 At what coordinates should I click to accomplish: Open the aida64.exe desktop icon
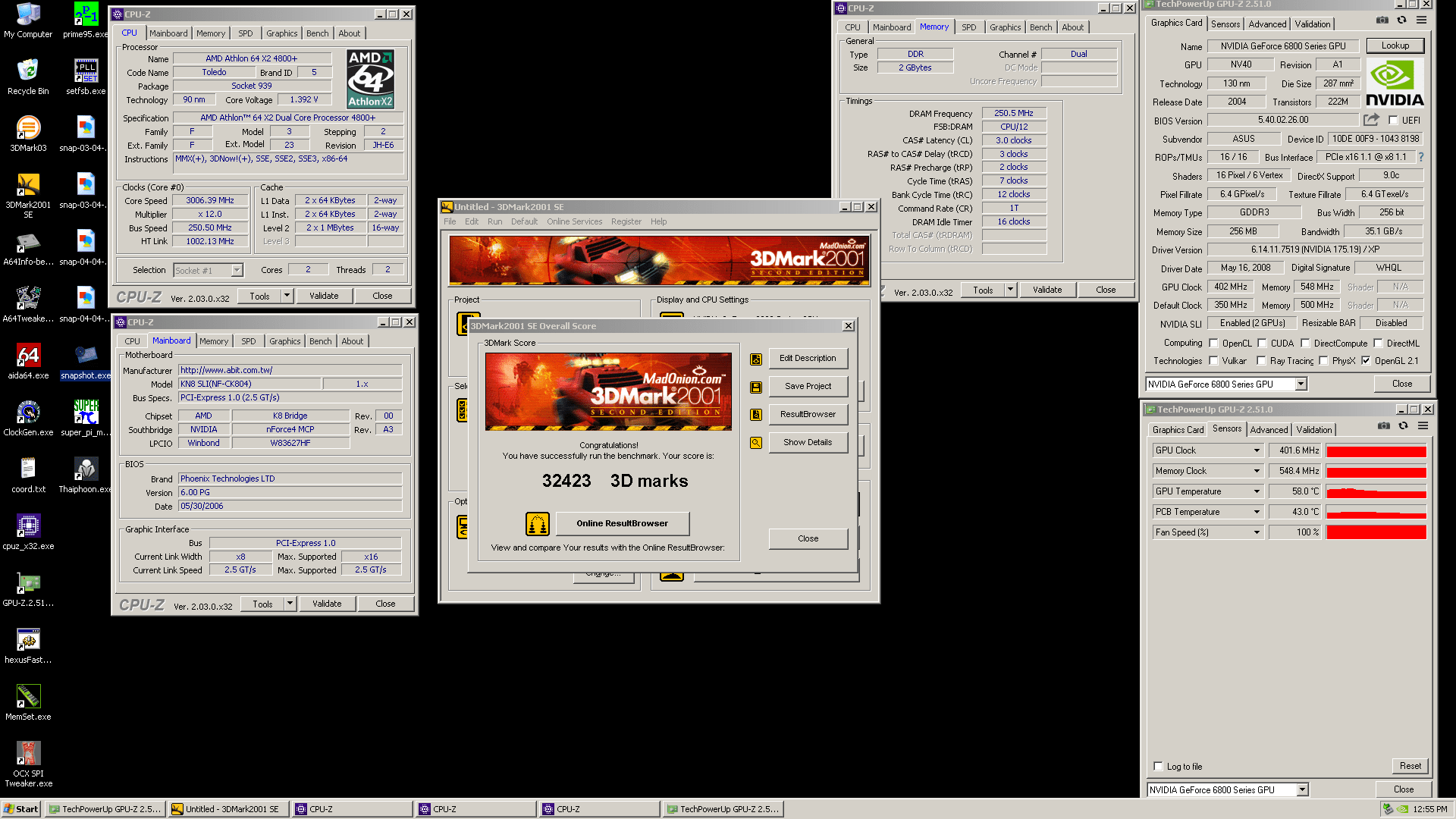pyautogui.click(x=28, y=361)
